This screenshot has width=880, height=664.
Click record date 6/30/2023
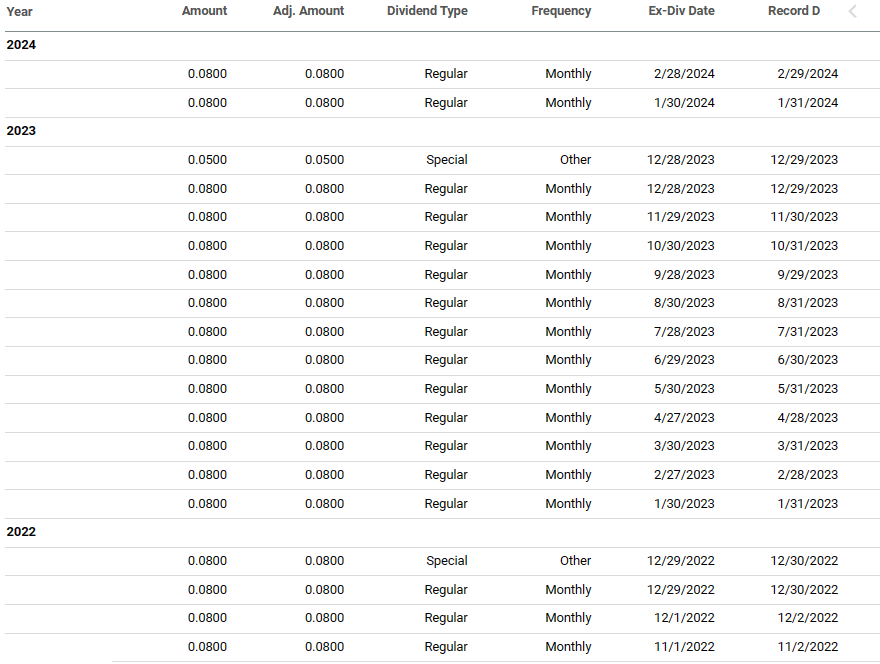tap(808, 360)
